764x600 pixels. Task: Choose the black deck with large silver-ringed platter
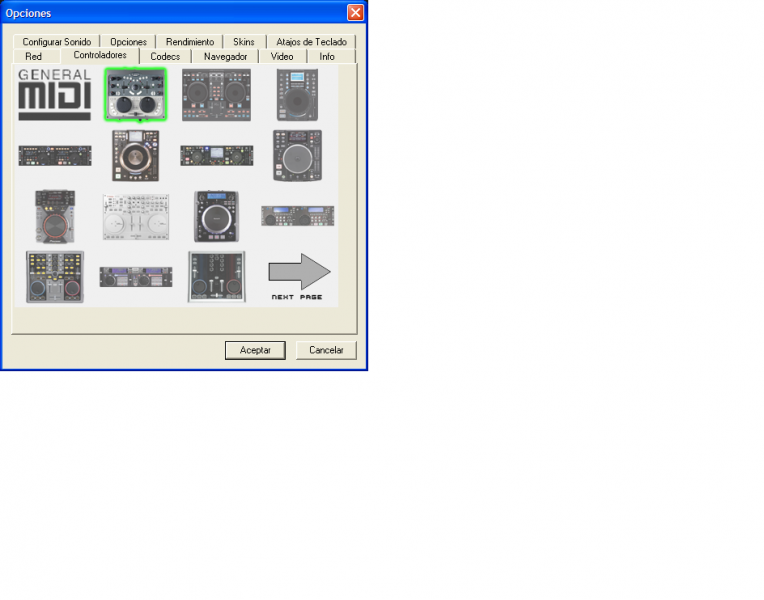[297, 155]
